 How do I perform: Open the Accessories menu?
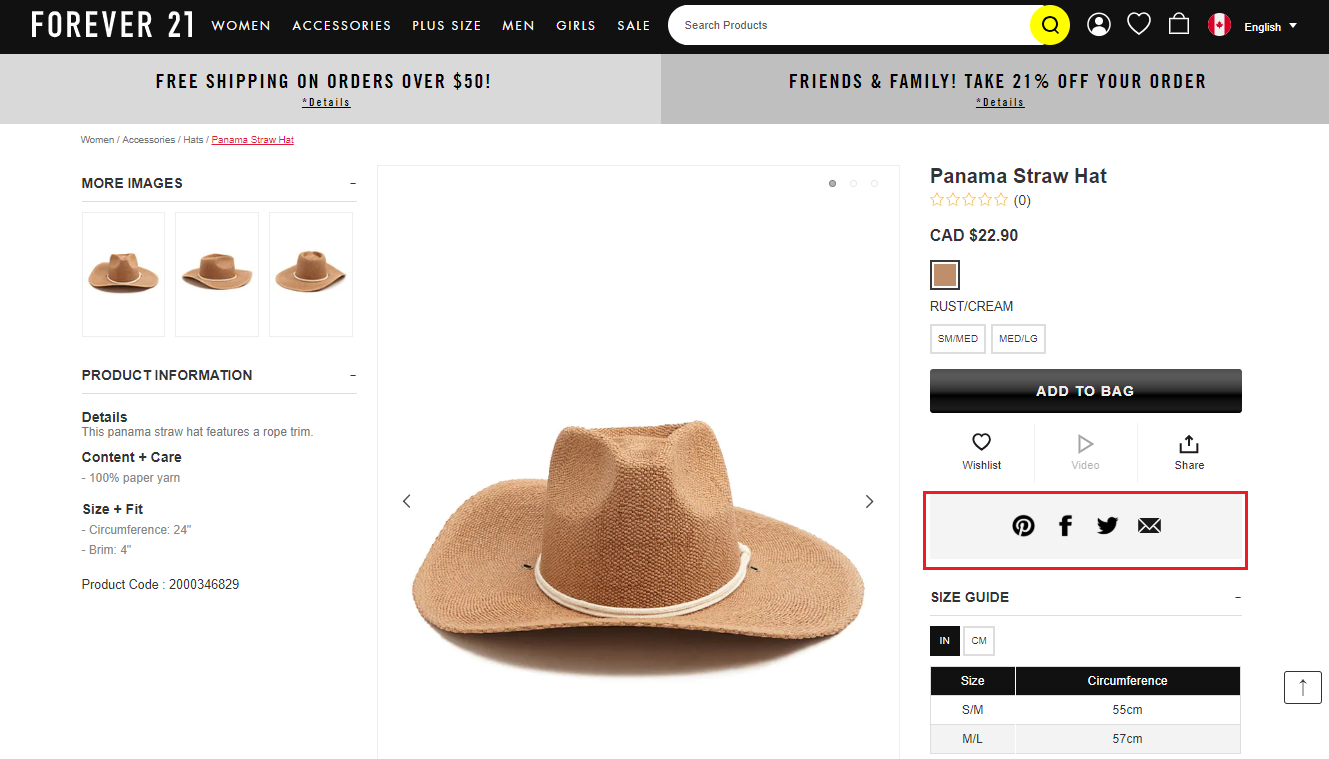click(x=342, y=26)
